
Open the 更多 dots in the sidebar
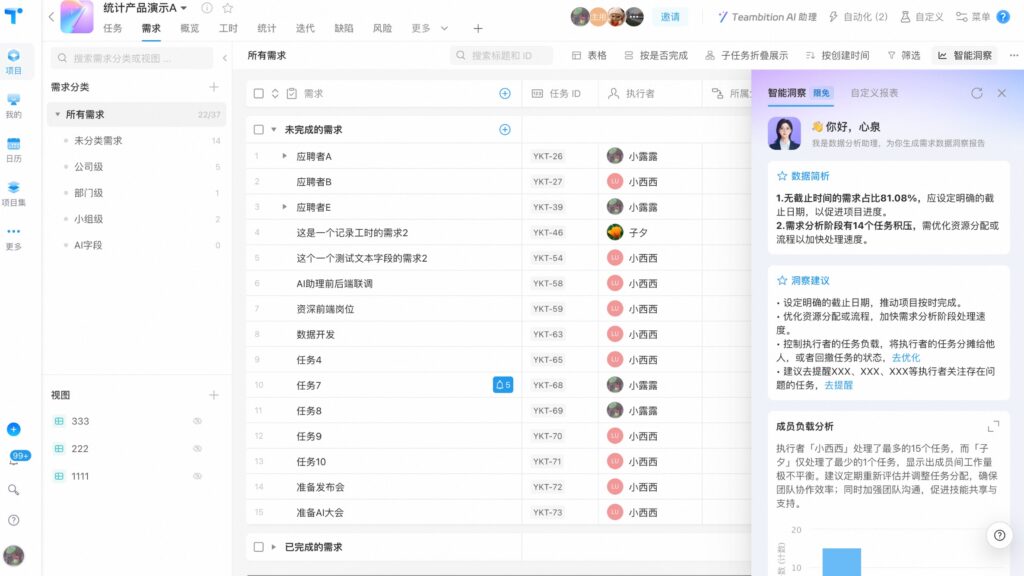coord(13,238)
